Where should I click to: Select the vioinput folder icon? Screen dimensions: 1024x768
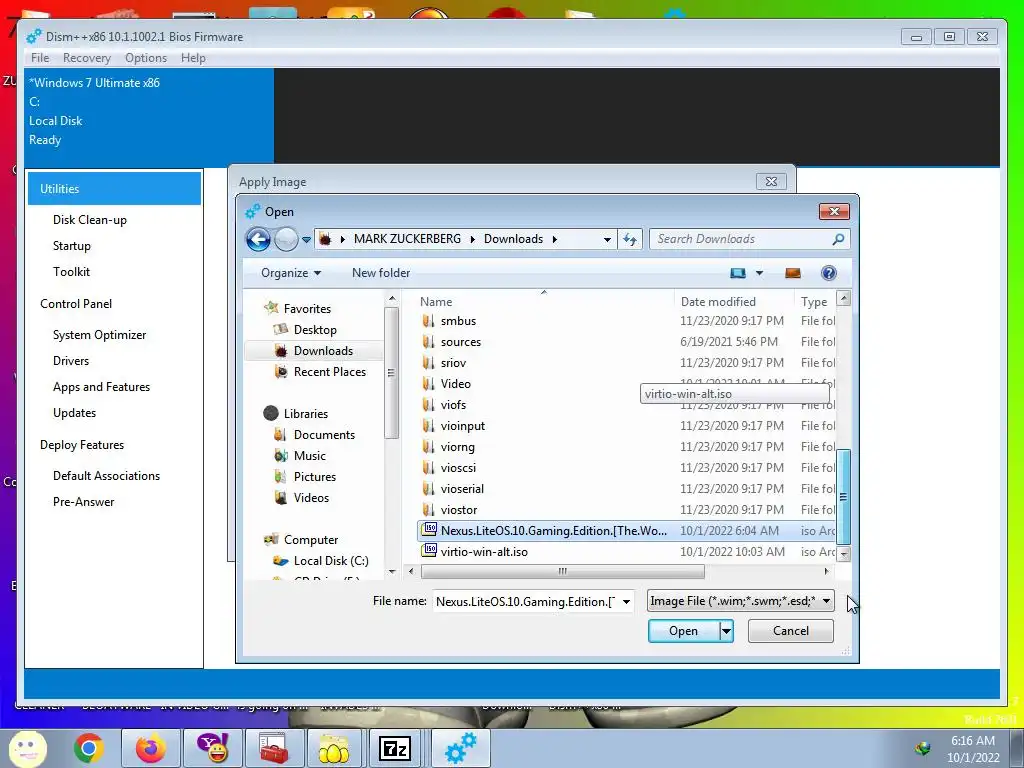coord(428,426)
